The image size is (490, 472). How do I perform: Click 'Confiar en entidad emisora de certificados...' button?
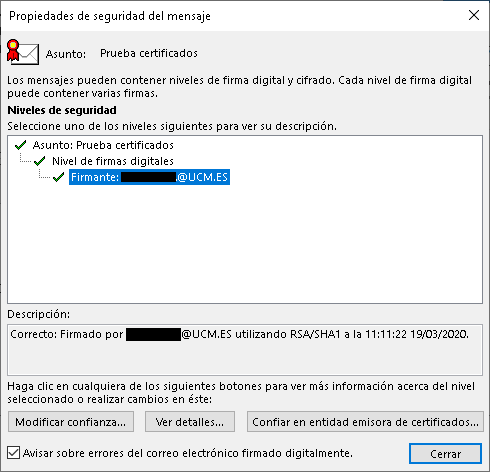click(365, 422)
